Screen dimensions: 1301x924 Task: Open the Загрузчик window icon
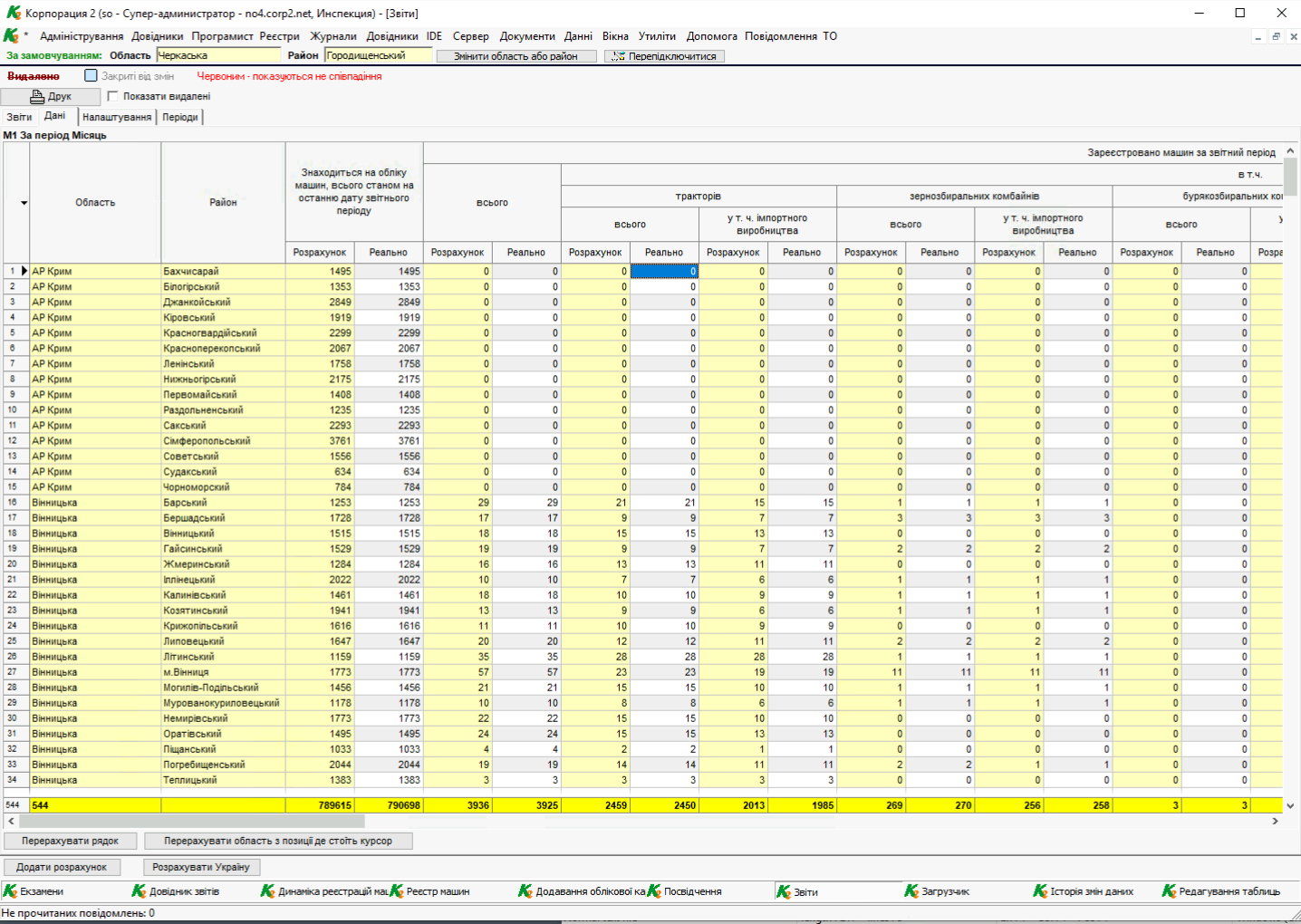(x=912, y=891)
